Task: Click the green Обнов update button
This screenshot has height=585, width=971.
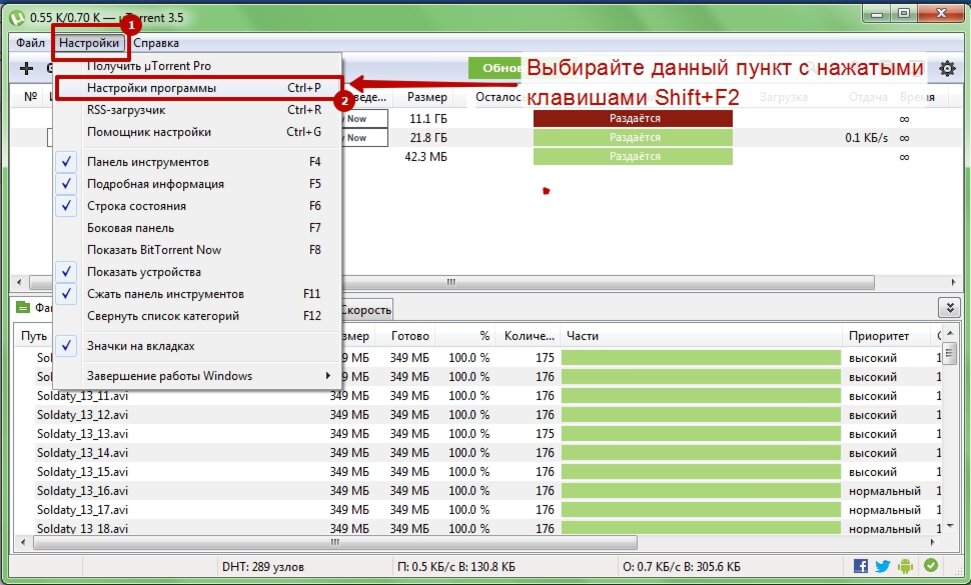Action: coord(495,68)
